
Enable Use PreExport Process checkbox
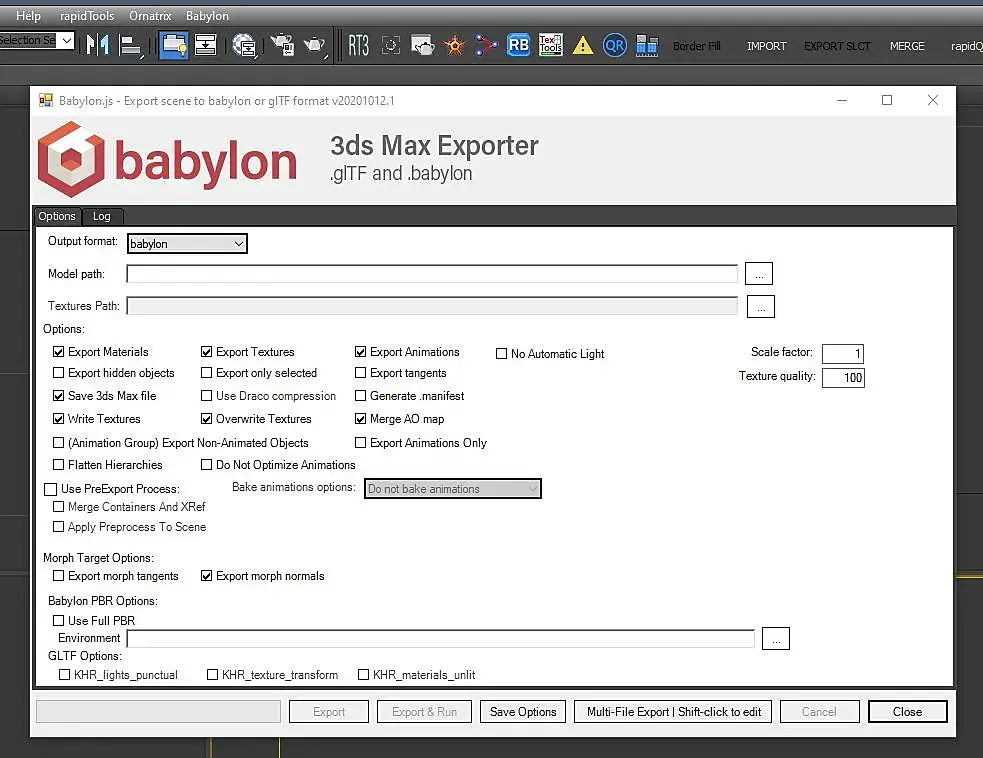click(x=51, y=488)
